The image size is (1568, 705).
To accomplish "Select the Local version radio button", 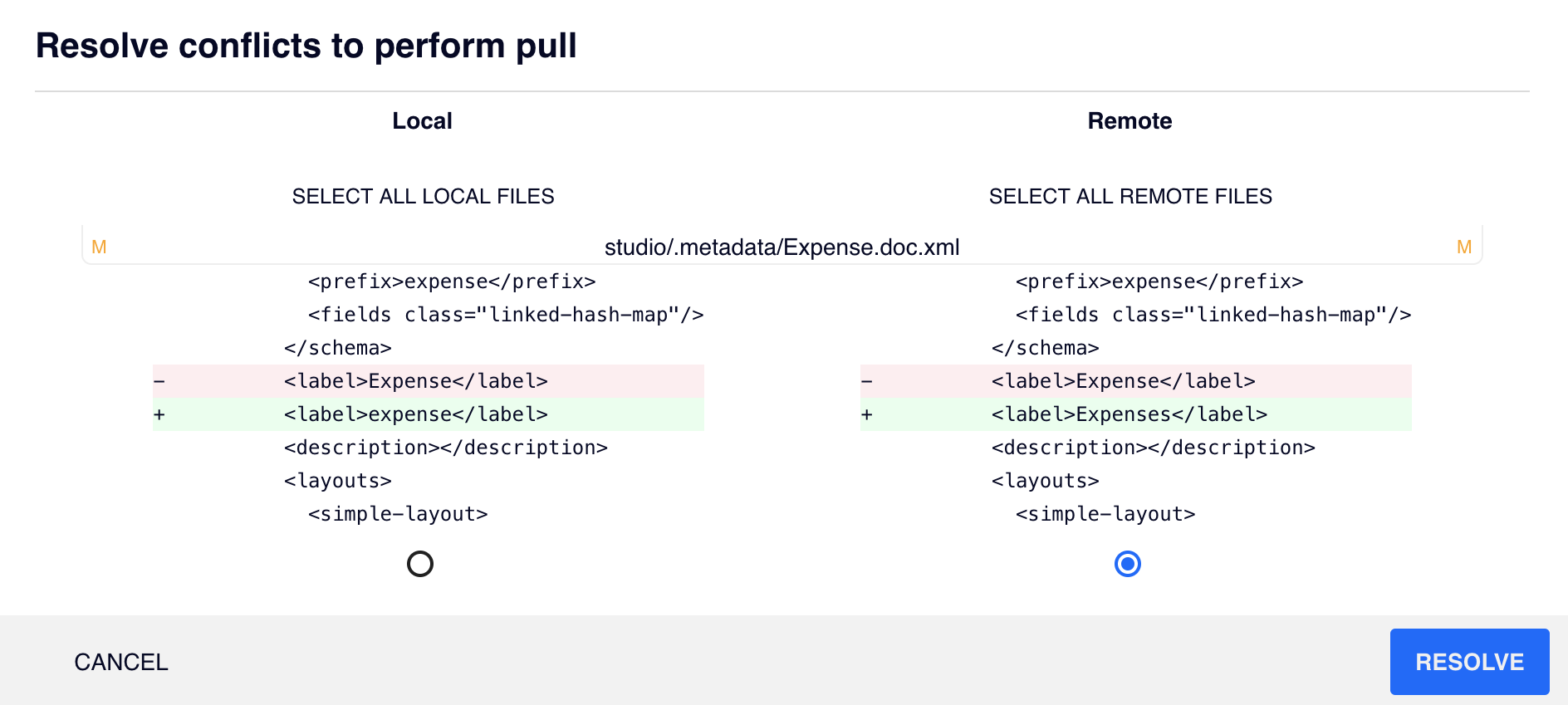I will [x=420, y=564].
